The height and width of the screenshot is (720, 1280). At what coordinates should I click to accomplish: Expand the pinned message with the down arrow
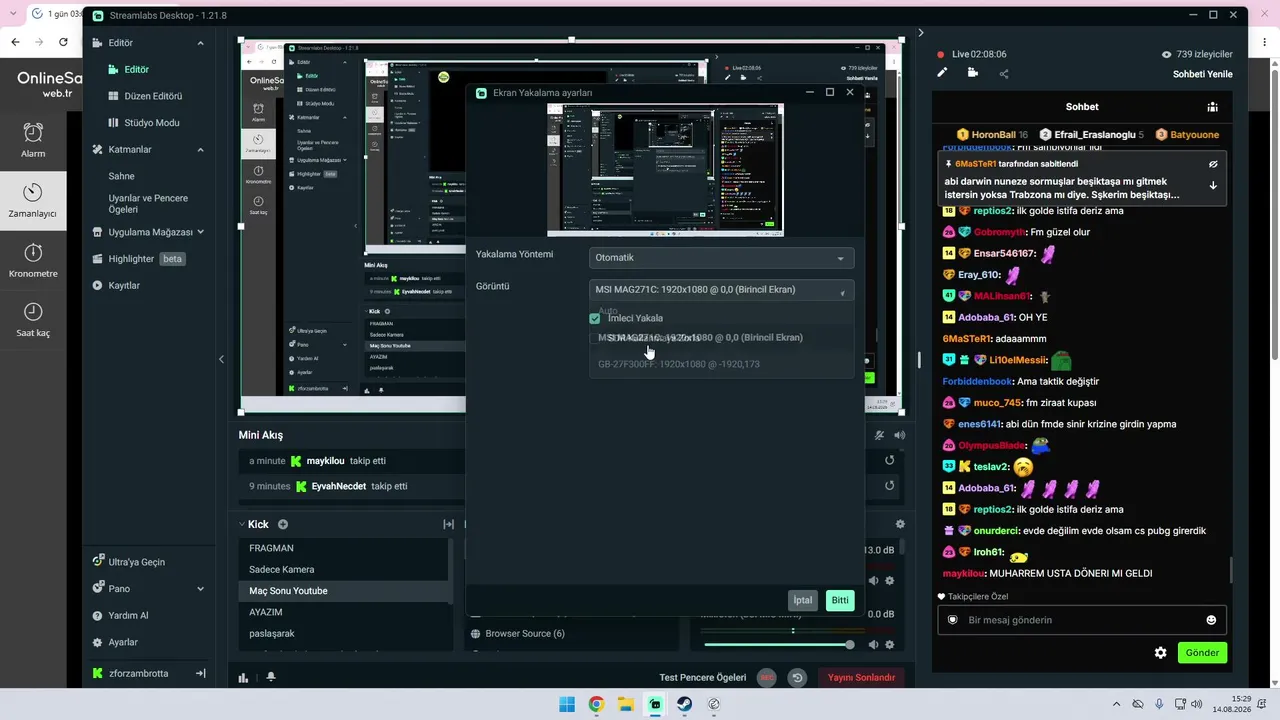[1213, 185]
